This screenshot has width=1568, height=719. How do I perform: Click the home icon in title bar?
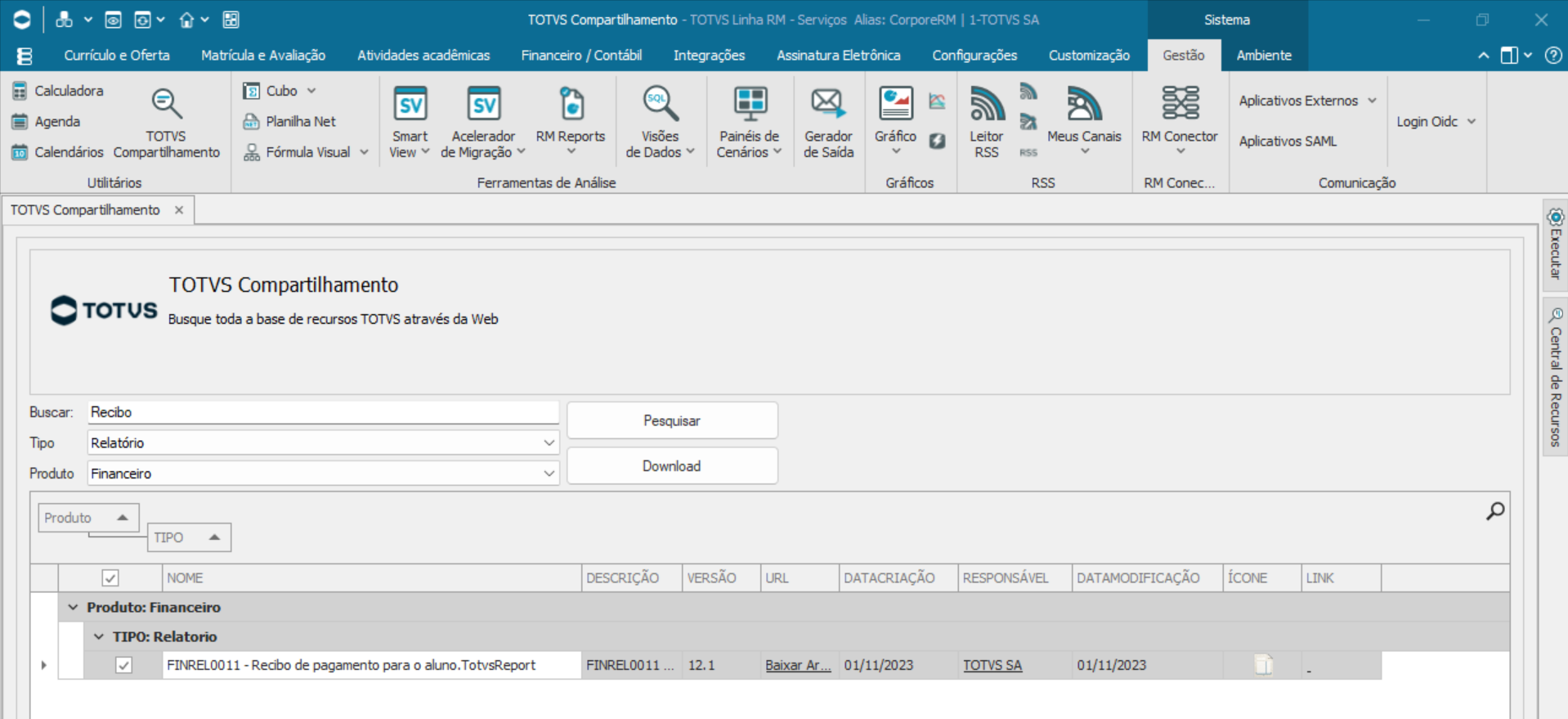[186, 20]
